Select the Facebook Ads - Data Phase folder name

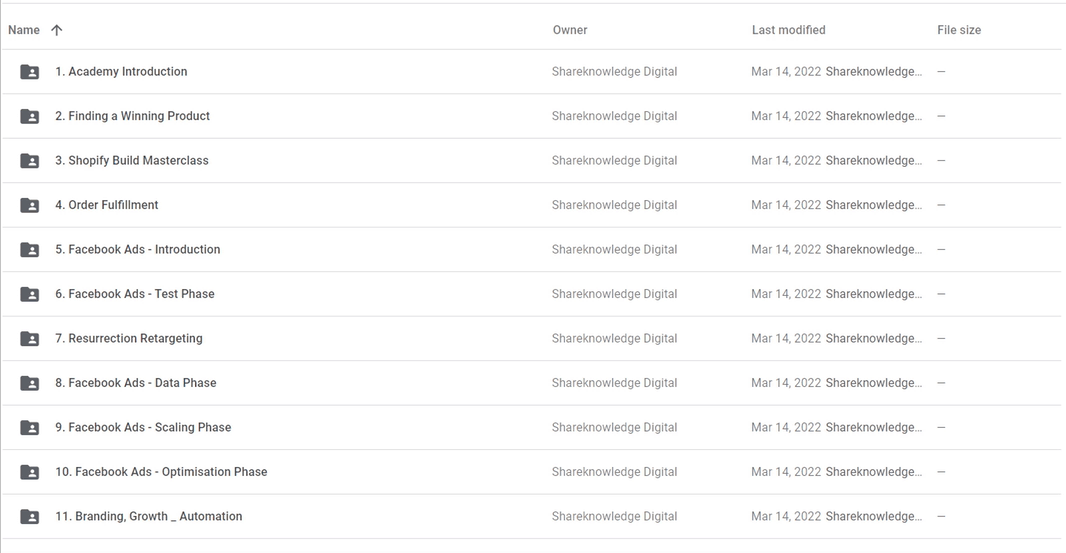coord(136,383)
